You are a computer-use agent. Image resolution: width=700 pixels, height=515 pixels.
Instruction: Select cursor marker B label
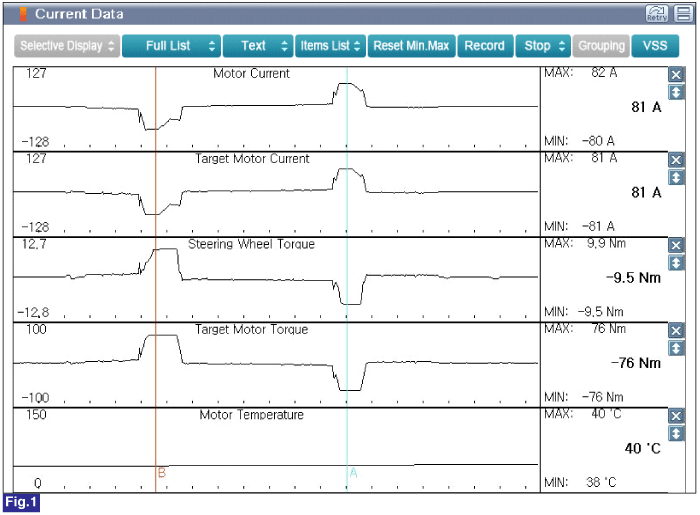coord(162,473)
